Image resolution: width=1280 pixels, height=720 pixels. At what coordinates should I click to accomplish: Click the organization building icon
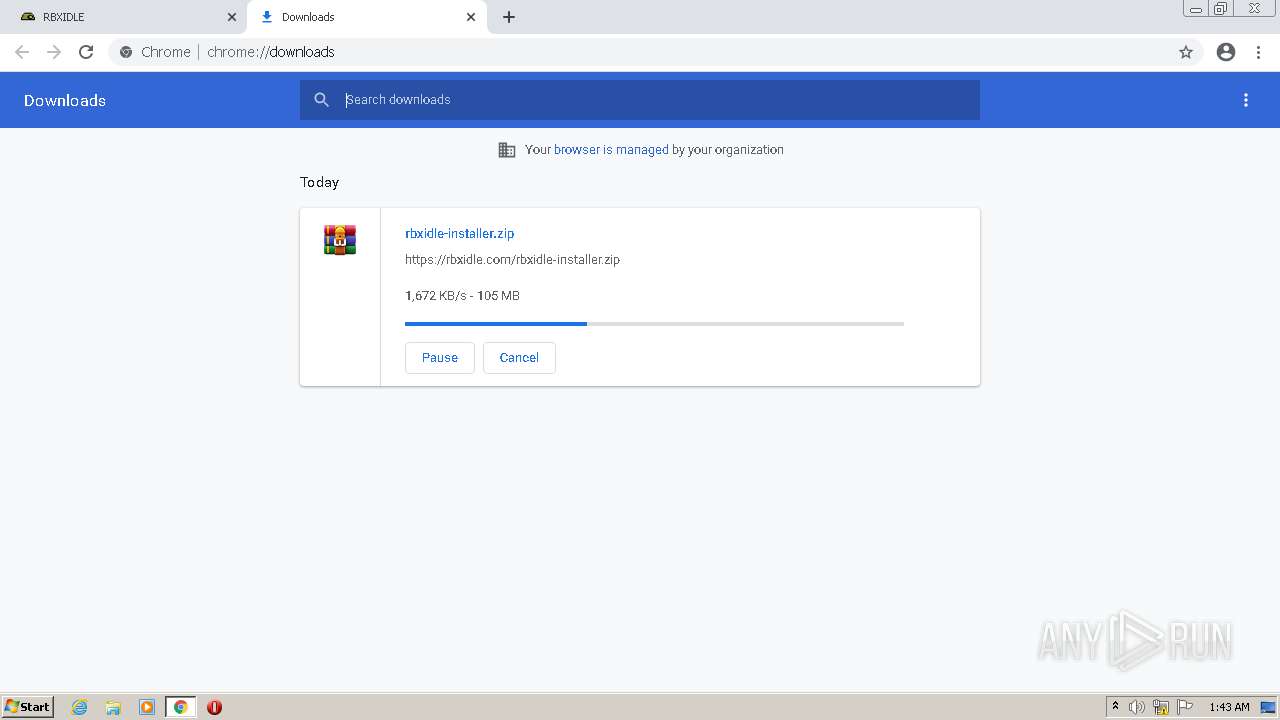click(x=507, y=150)
